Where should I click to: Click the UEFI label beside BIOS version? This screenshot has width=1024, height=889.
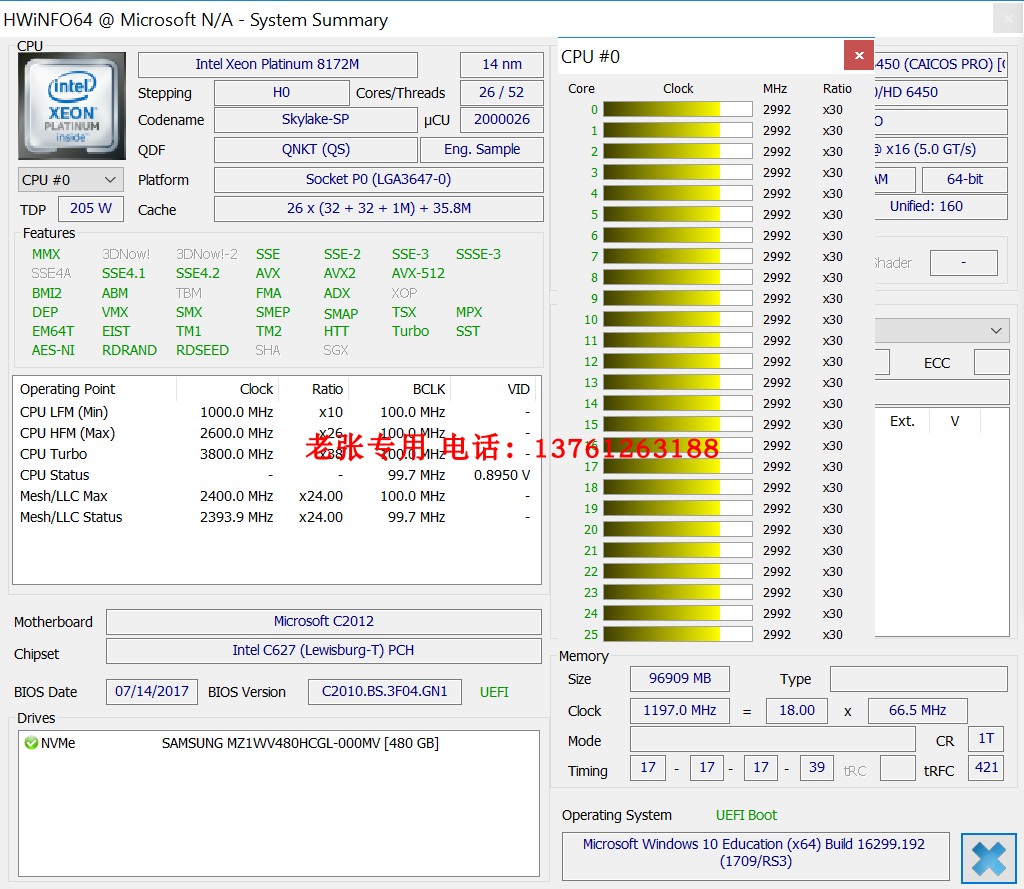494,692
